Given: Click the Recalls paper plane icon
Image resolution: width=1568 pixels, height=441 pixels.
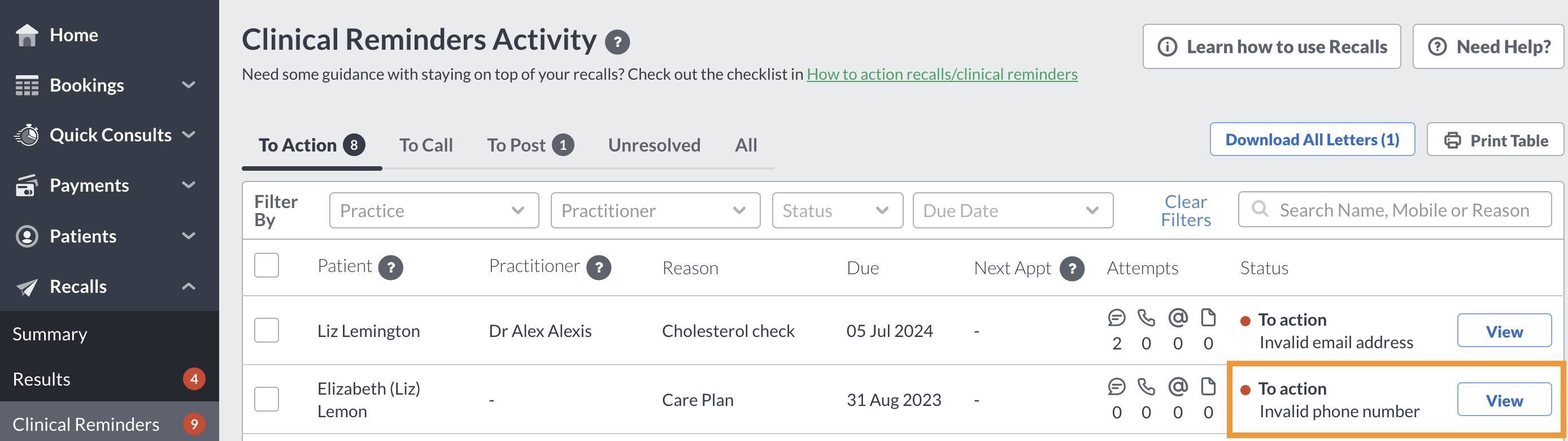Looking at the screenshot, I should [x=27, y=287].
